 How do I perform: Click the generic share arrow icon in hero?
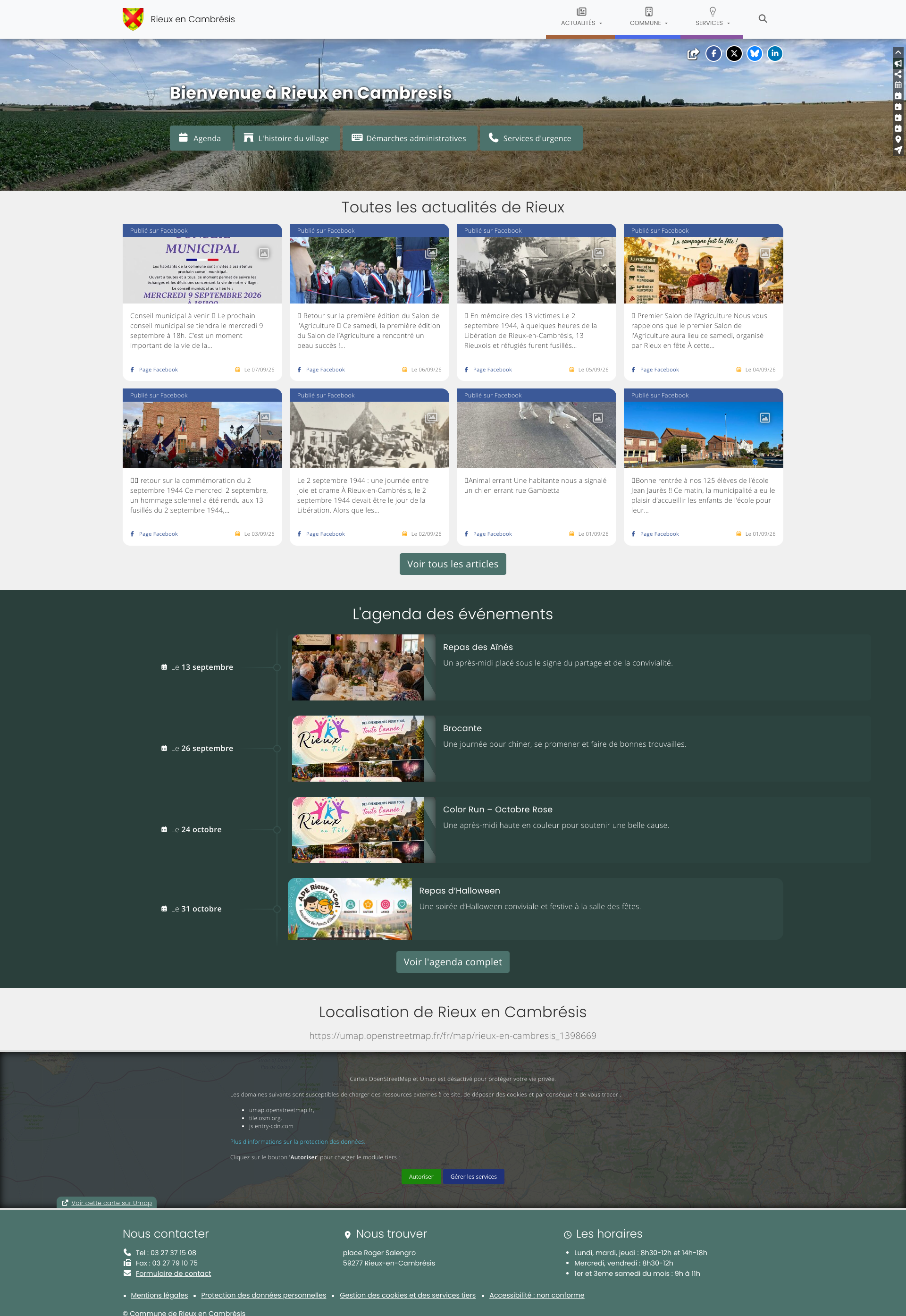pos(693,54)
